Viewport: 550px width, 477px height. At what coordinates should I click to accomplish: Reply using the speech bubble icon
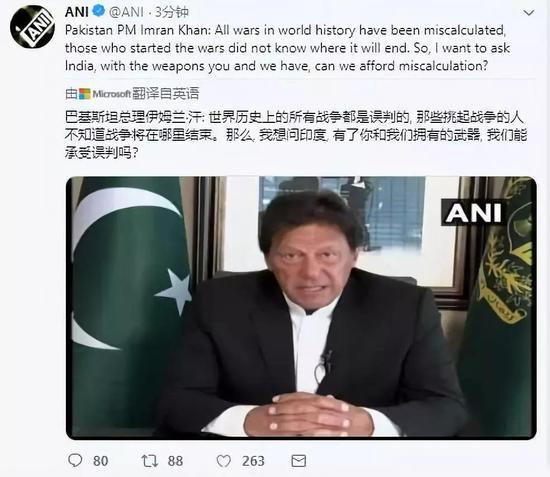point(75,460)
